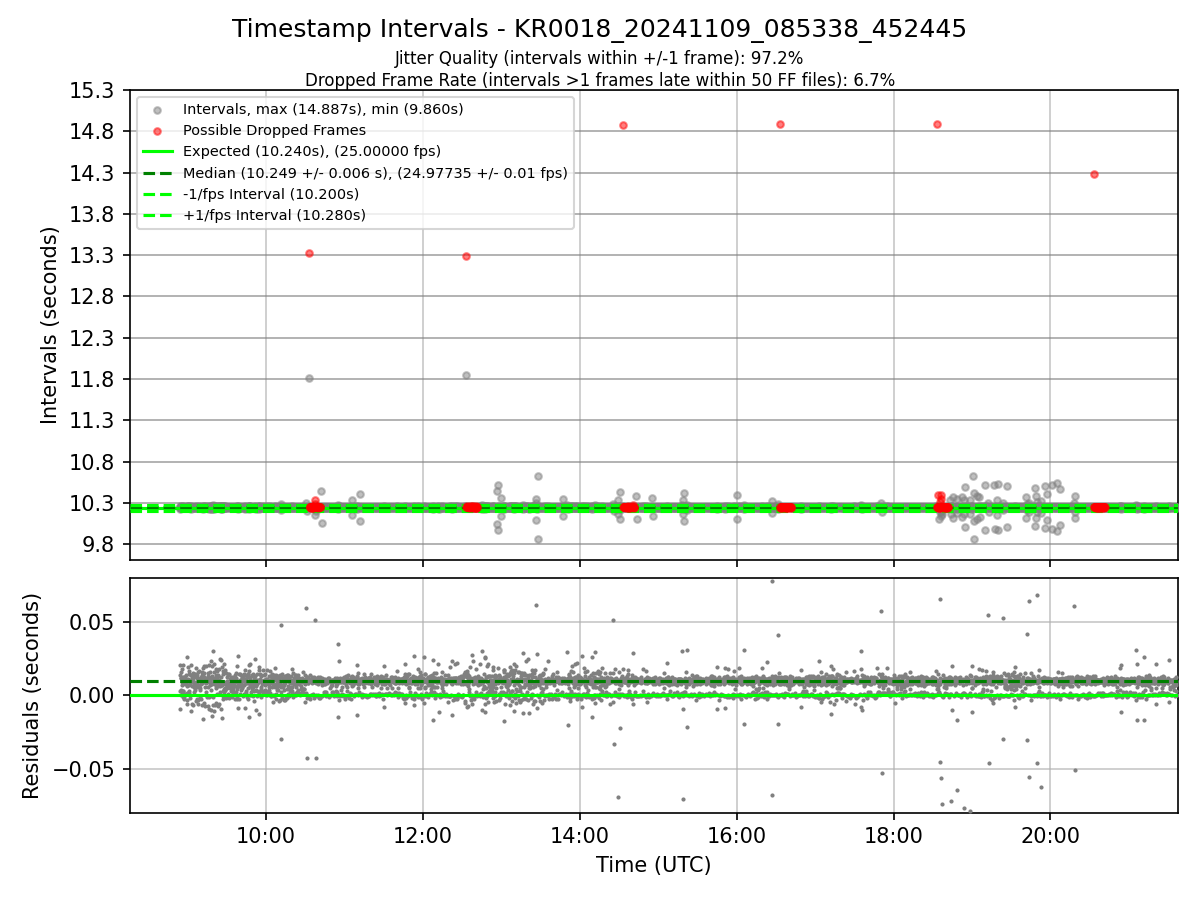Click x-axis tick label '12:00'
The height and width of the screenshot is (900, 1200).
pos(423,836)
